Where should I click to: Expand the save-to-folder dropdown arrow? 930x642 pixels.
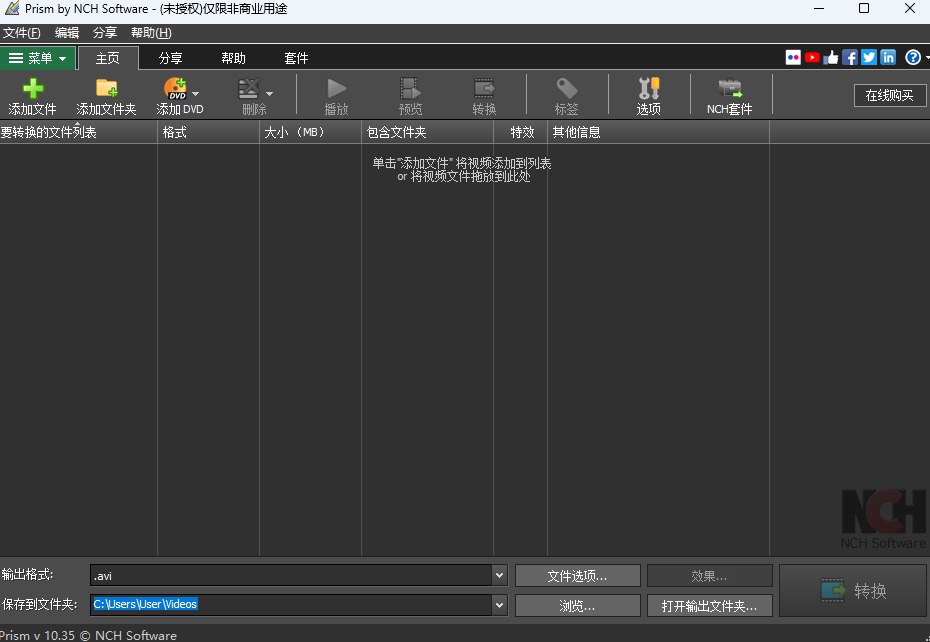(499, 605)
